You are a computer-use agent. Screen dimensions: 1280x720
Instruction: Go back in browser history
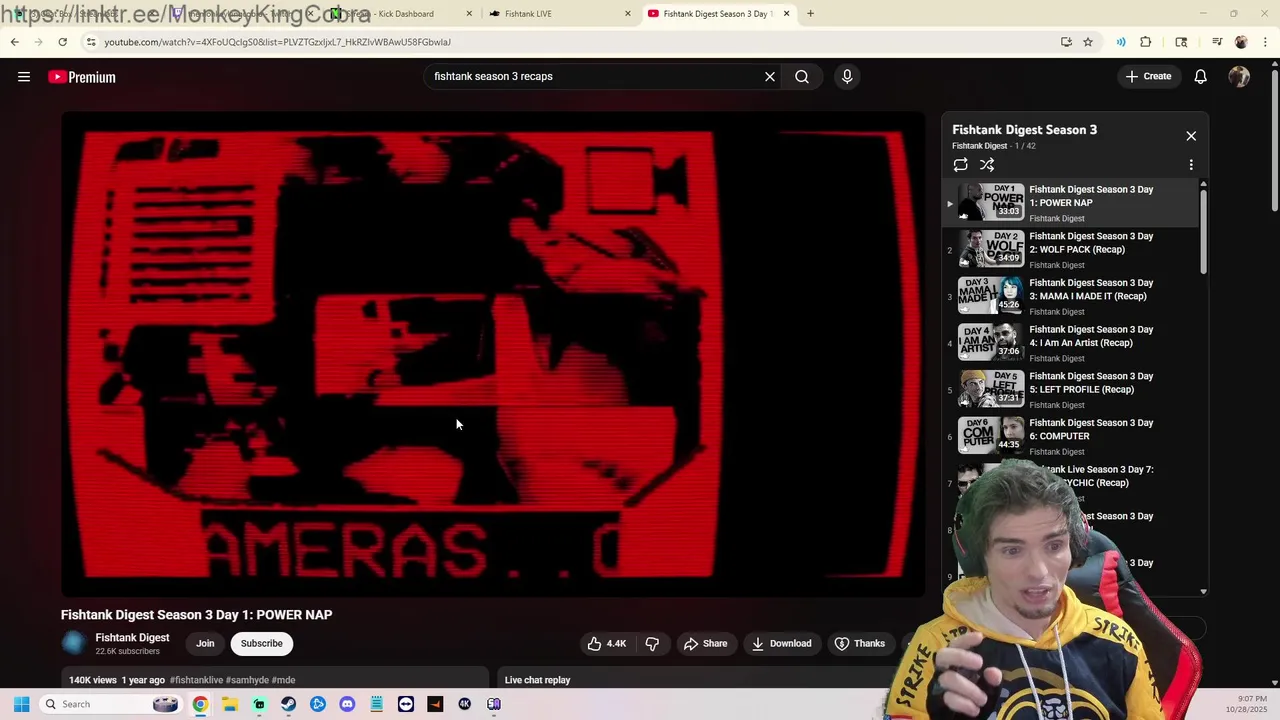(15, 42)
